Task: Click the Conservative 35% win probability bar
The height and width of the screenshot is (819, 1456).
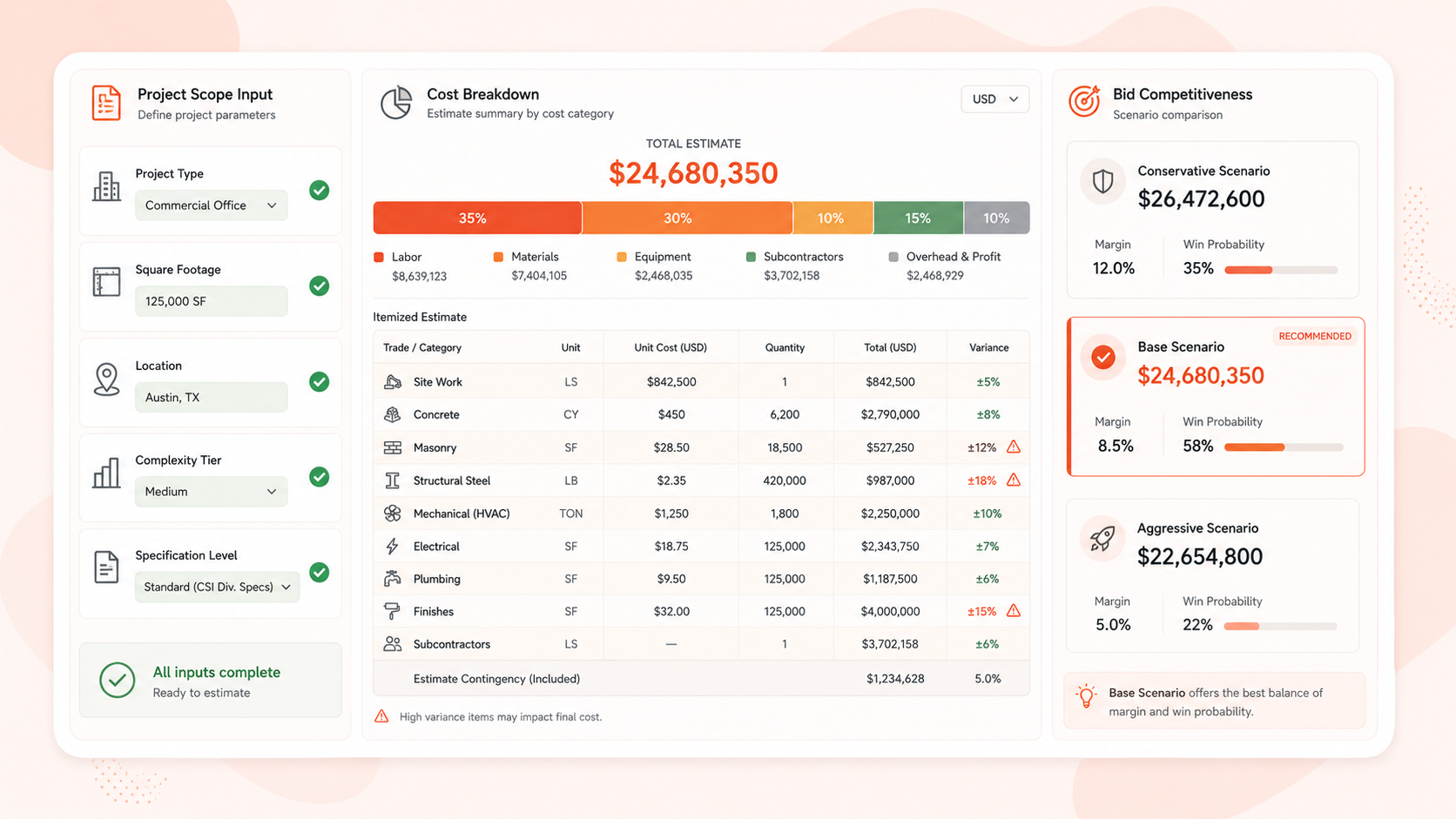Action: [x=1281, y=270]
